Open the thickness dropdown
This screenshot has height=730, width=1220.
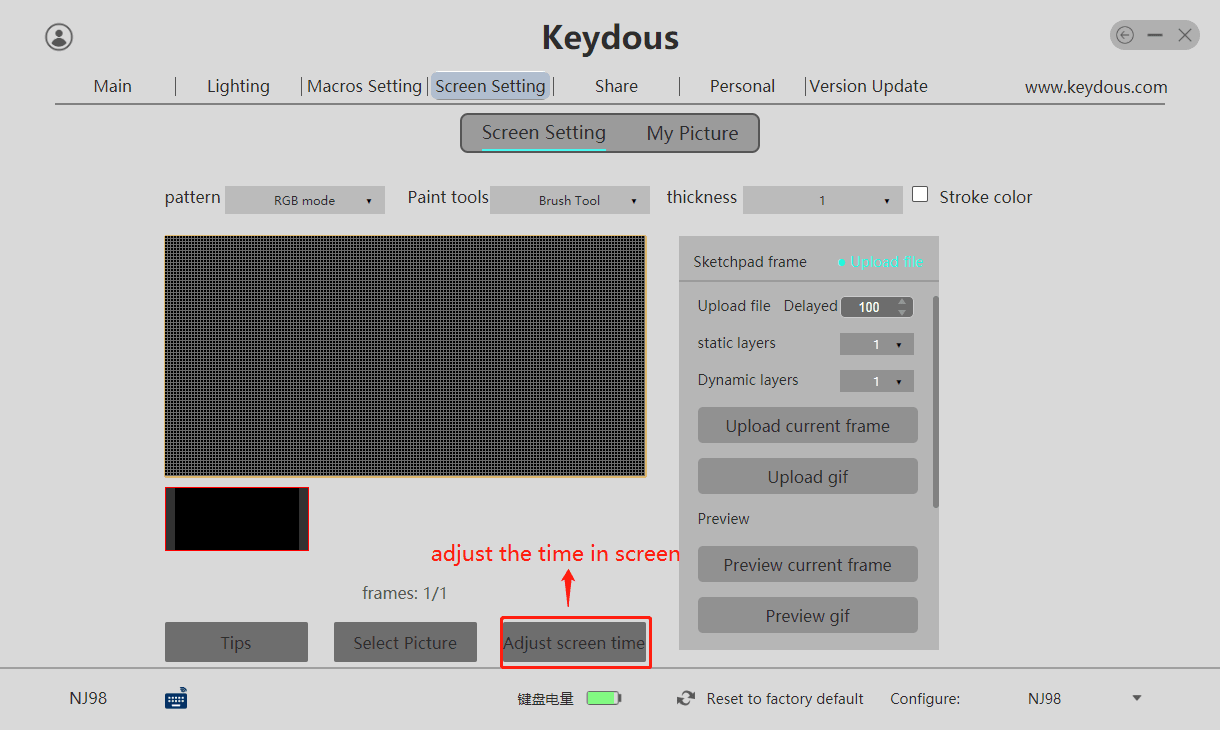(x=822, y=200)
